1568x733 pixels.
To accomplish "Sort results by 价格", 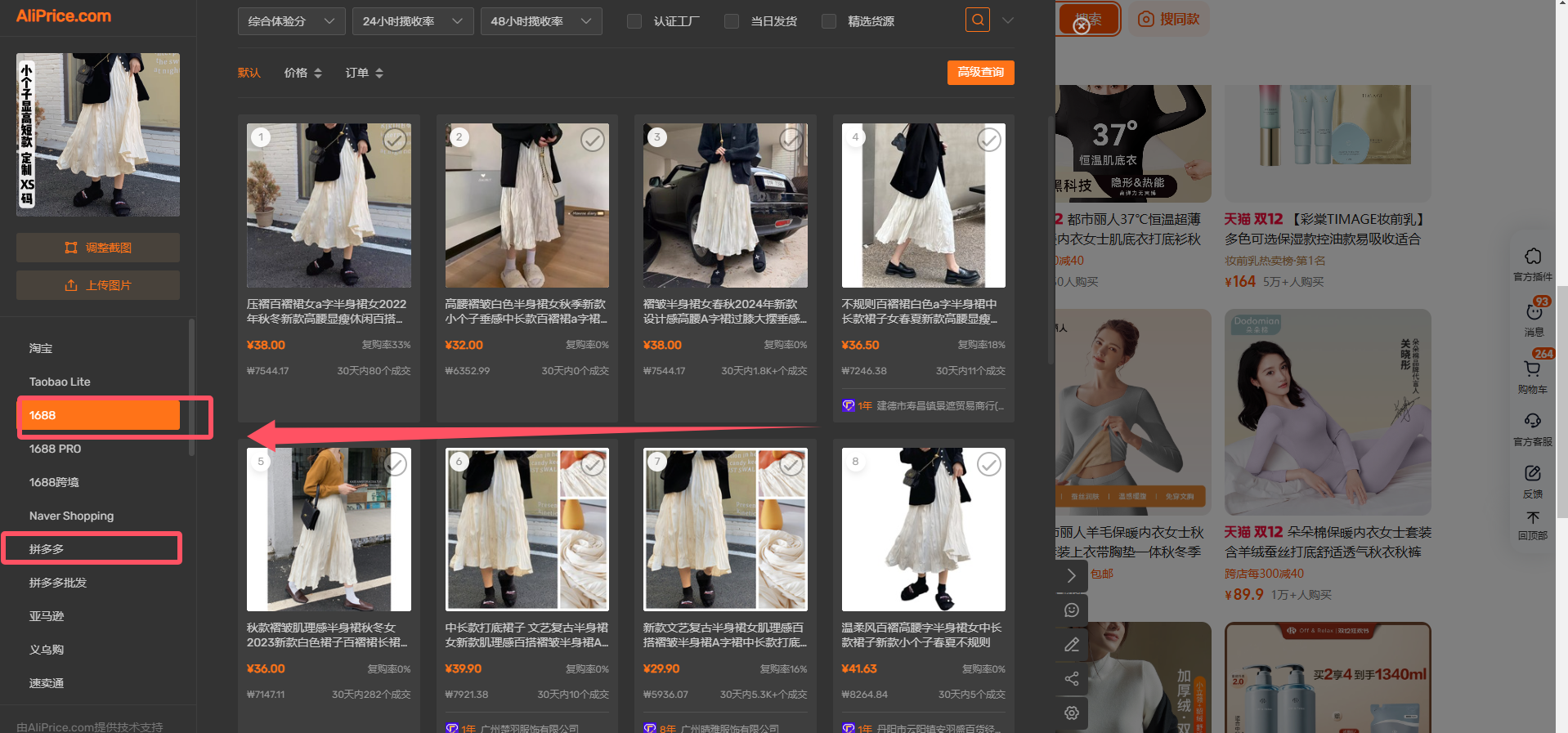I will 302,73.
